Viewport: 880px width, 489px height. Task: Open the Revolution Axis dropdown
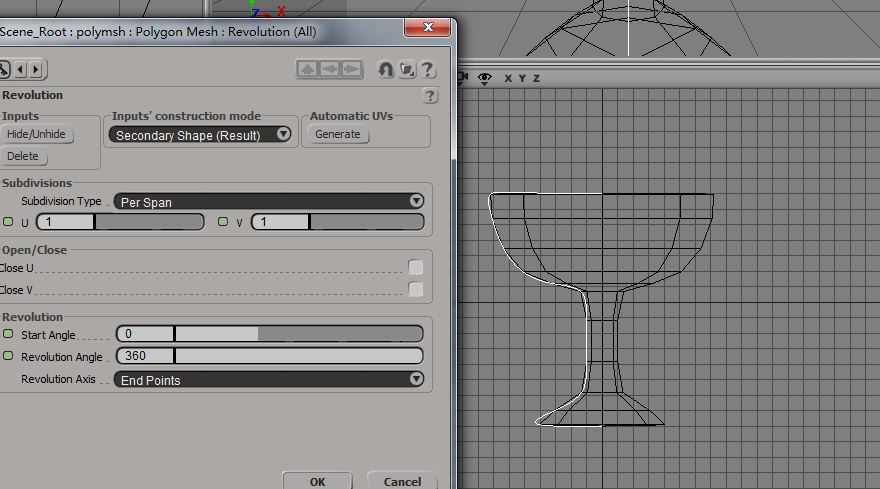click(269, 379)
